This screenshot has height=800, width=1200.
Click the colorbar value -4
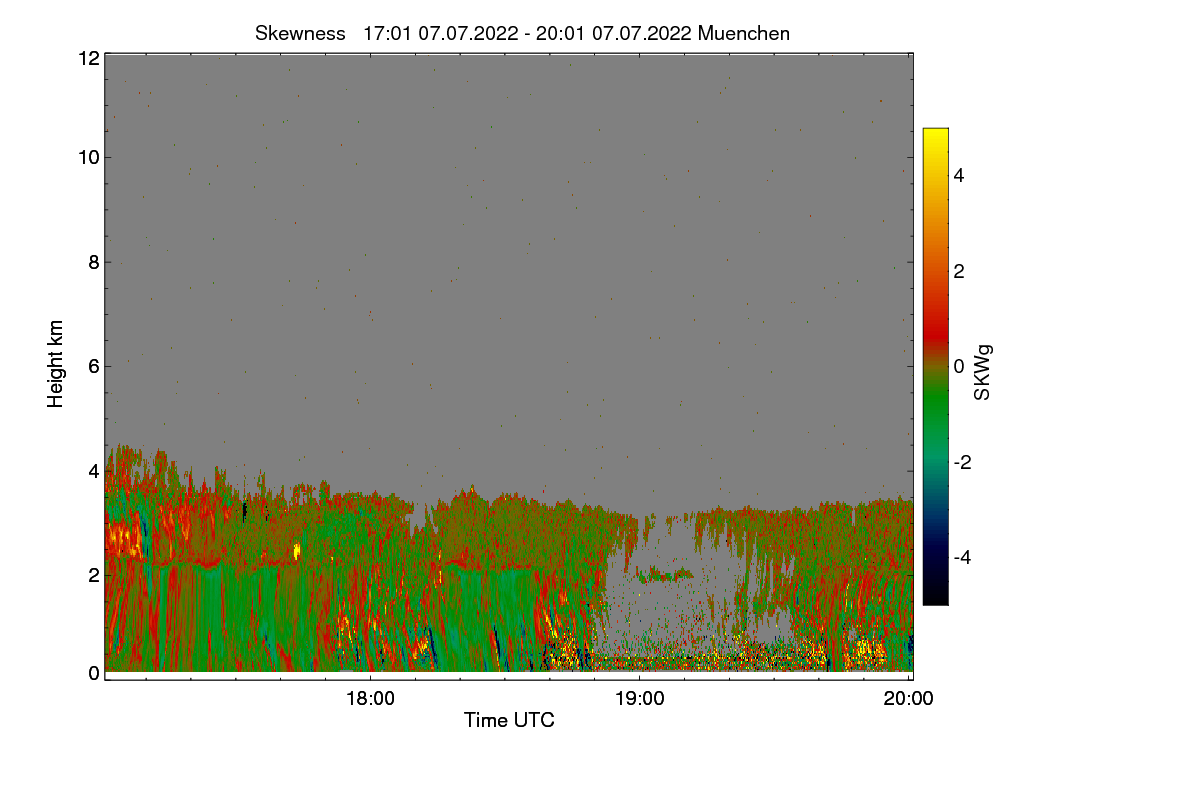[962, 557]
